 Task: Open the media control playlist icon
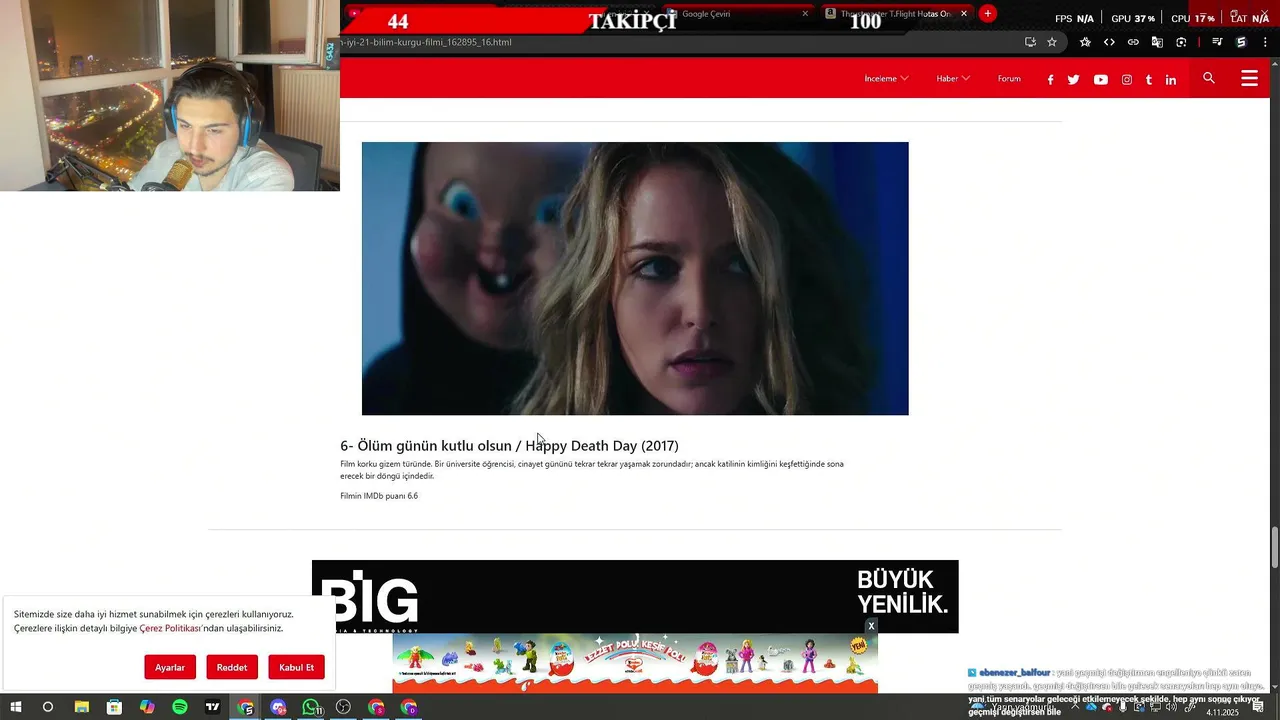1217,42
